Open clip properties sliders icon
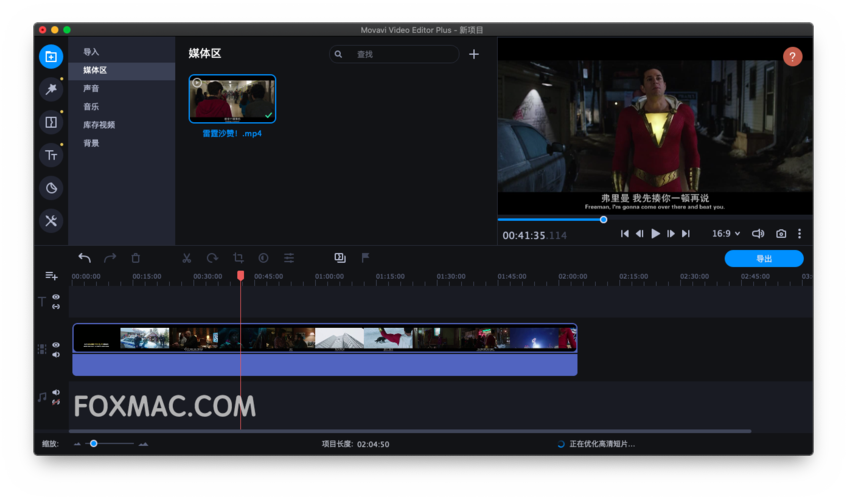The image size is (847, 500). pos(289,258)
